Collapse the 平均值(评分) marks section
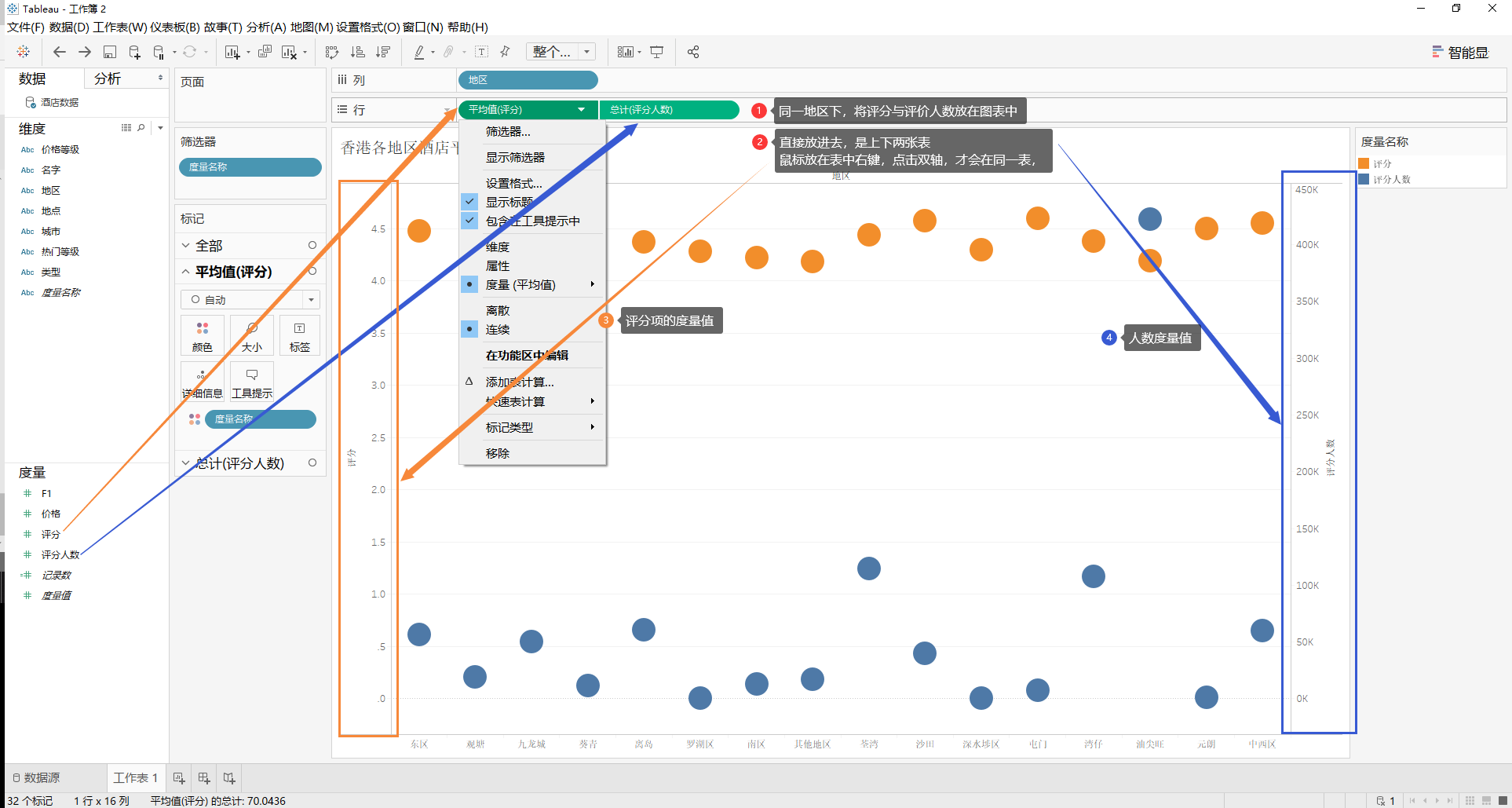Image resolution: width=1512 pixels, height=808 pixels. coord(186,272)
